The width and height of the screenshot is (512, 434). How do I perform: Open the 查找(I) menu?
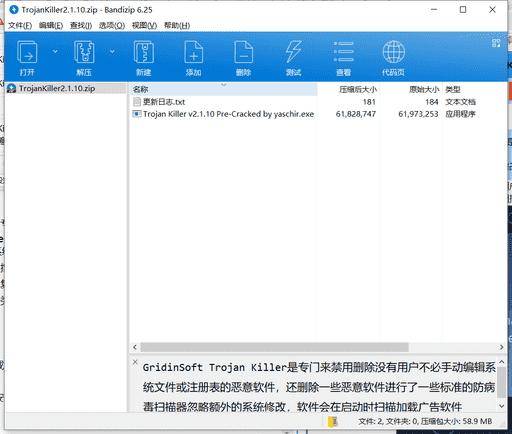pyautogui.click(x=81, y=26)
